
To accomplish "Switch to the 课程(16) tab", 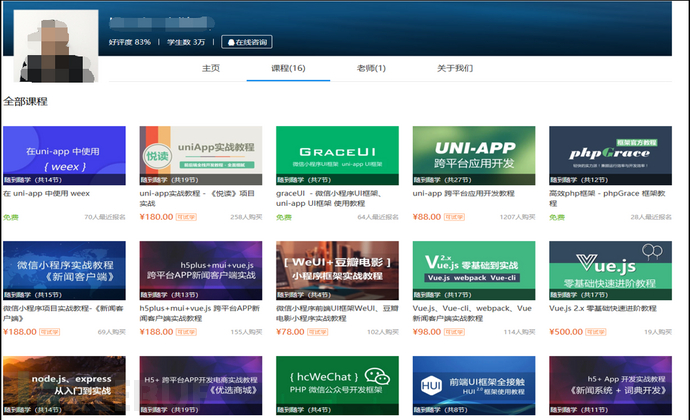I will click(288, 68).
